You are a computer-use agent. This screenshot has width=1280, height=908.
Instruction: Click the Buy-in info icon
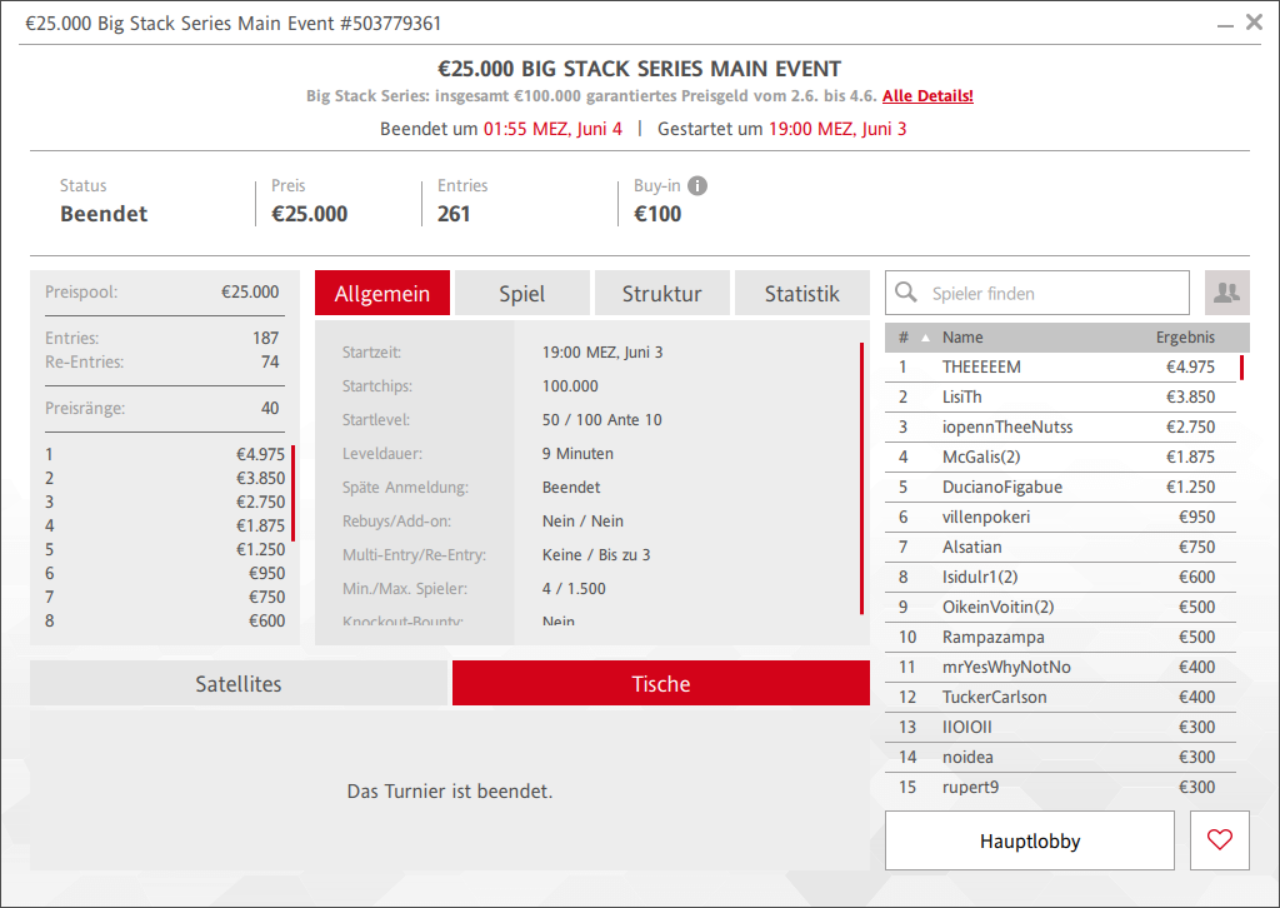[698, 186]
